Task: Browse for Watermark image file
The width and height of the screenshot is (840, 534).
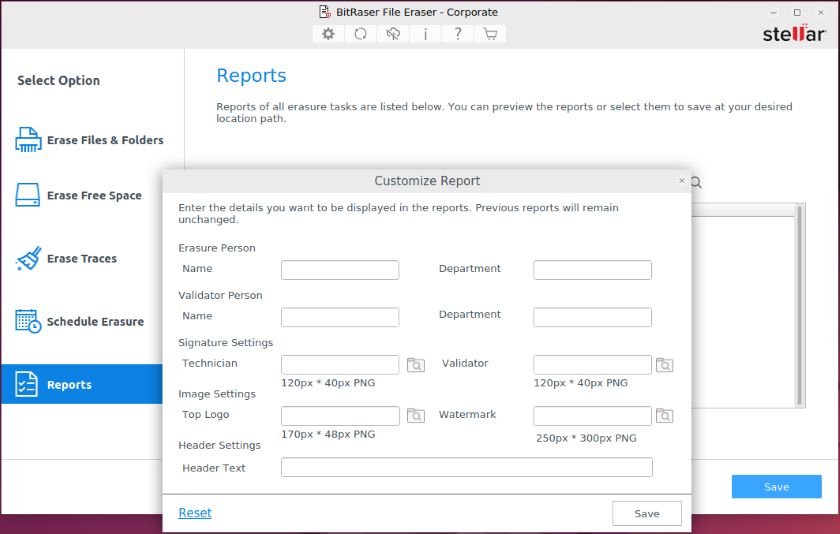Action: 664,416
